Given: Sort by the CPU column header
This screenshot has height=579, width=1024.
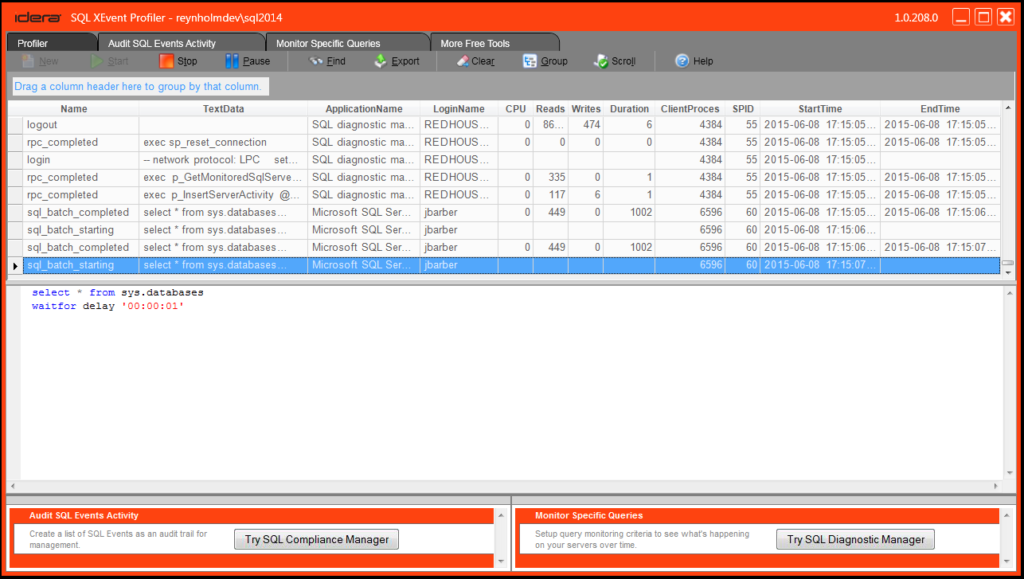Looking at the screenshot, I should [x=515, y=109].
